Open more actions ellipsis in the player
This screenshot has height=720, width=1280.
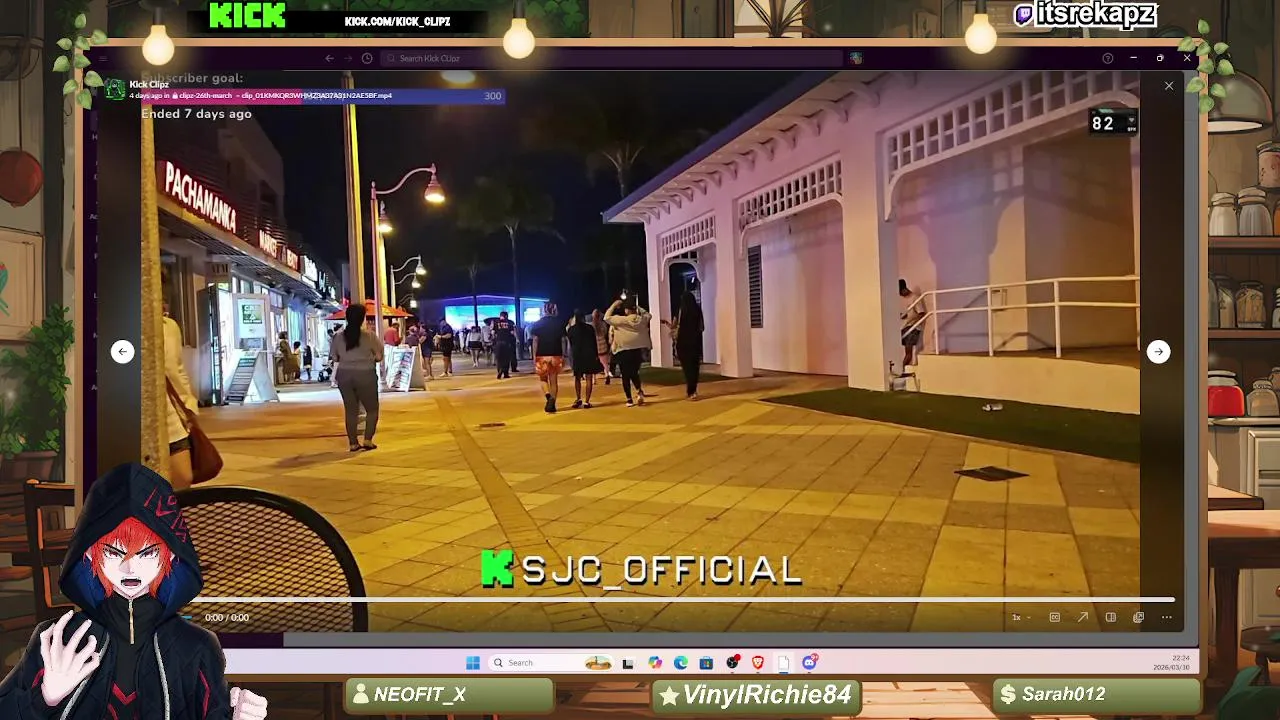(1166, 617)
